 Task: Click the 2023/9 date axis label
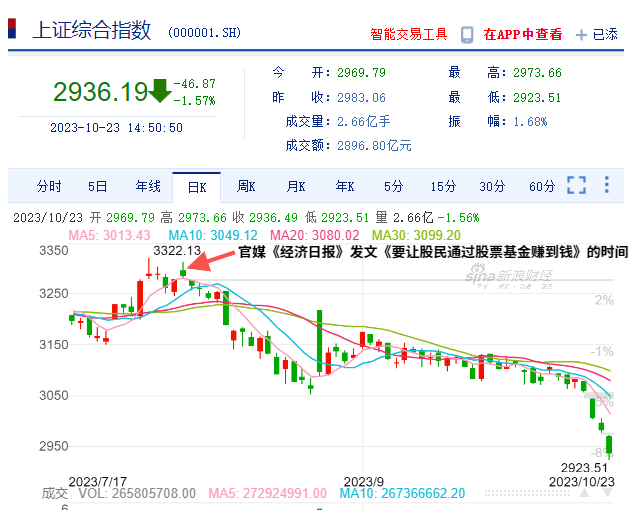click(363, 481)
